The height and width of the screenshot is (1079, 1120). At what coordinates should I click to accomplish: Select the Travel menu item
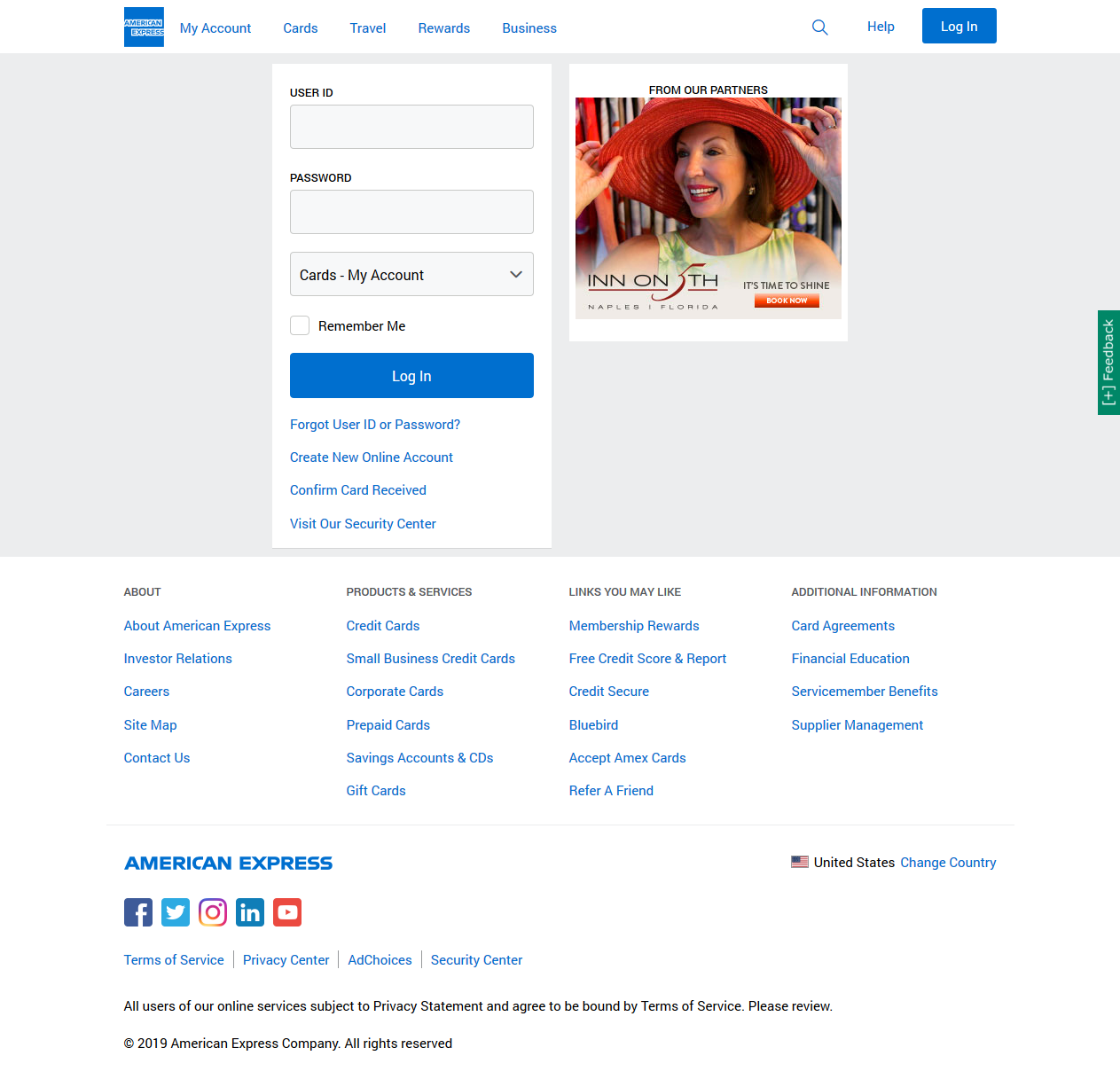click(367, 28)
